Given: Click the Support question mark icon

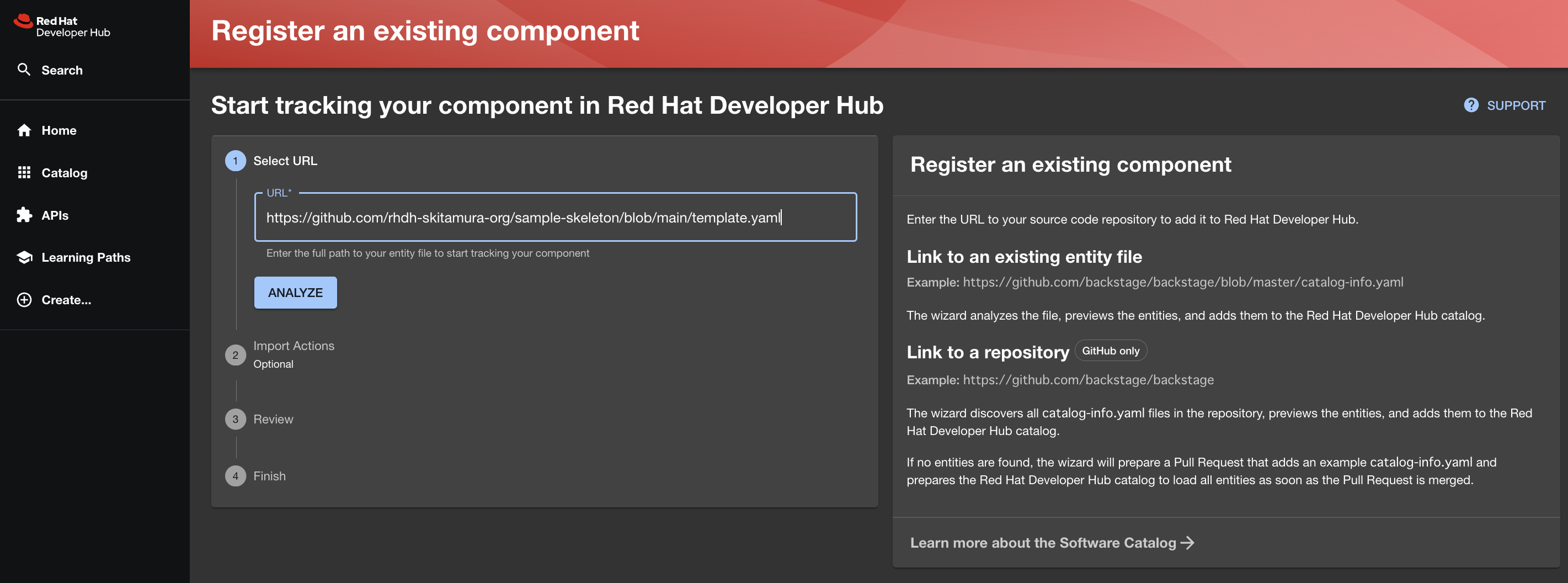Looking at the screenshot, I should [1470, 105].
